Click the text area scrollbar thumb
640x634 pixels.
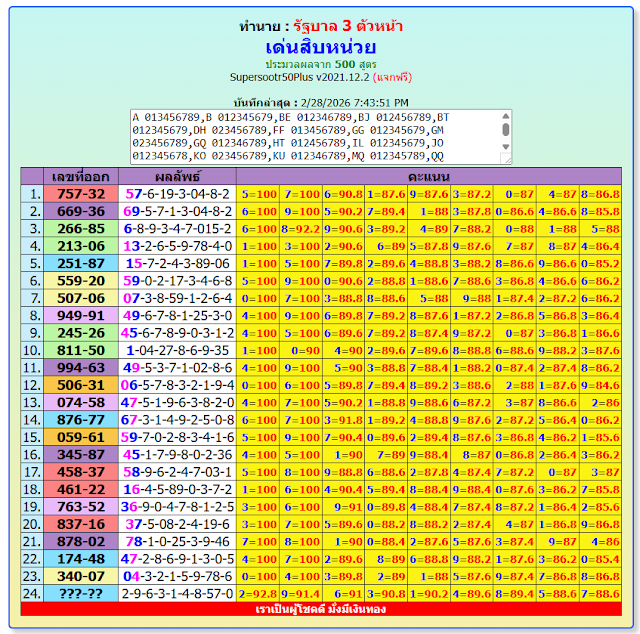coord(506,129)
